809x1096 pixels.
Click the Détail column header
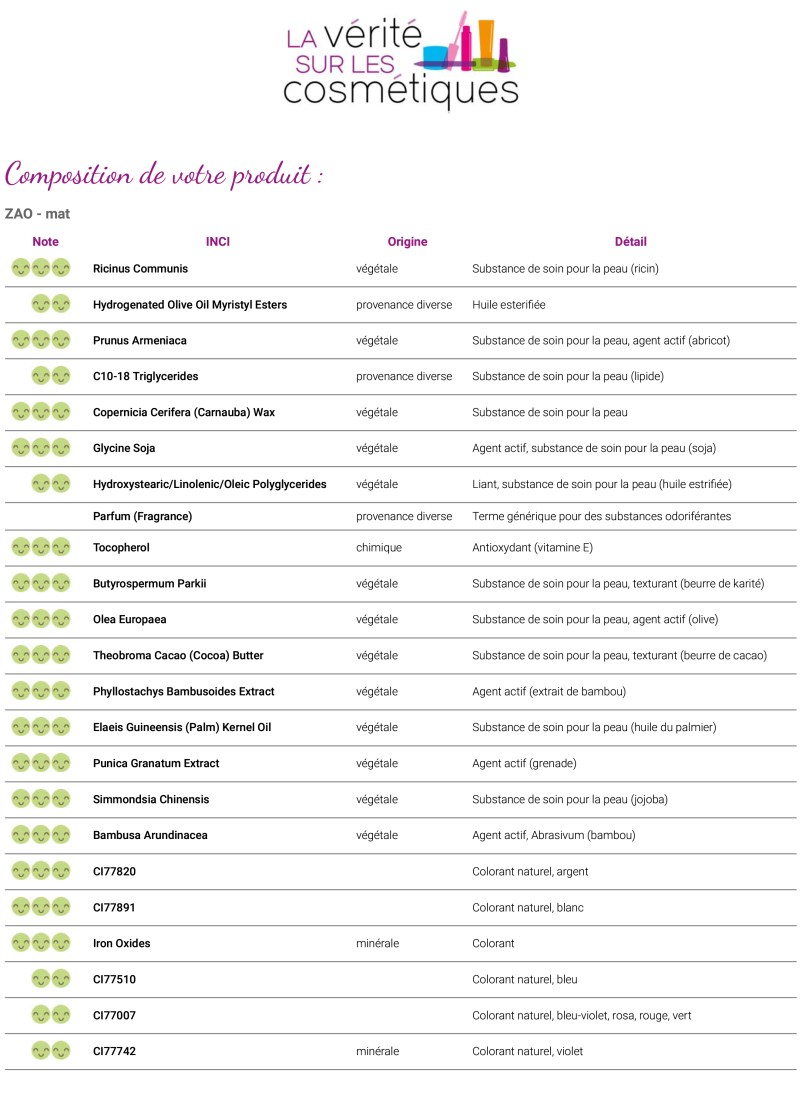pyautogui.click(x=630, y=241)
